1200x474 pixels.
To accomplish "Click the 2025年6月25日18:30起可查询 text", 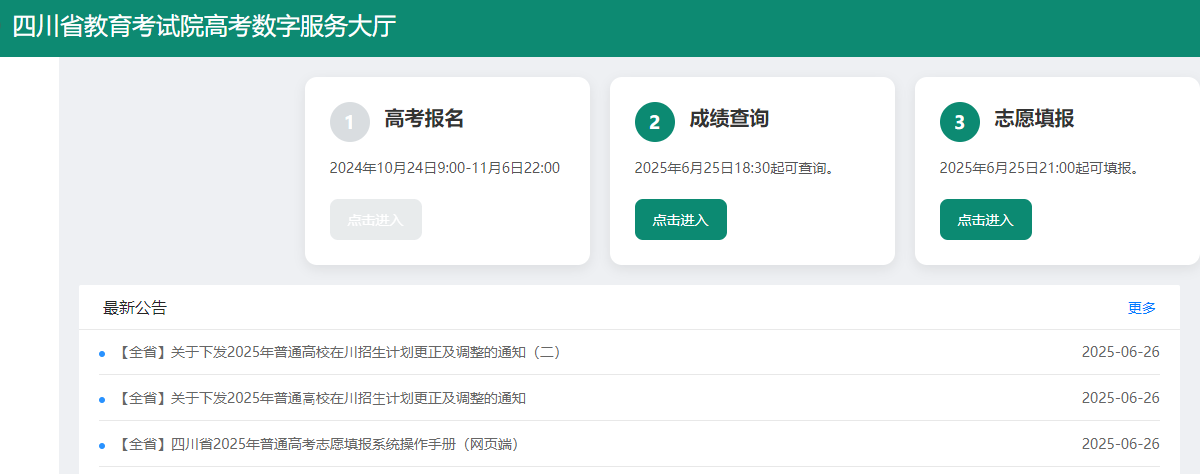I will coord(734,168).
